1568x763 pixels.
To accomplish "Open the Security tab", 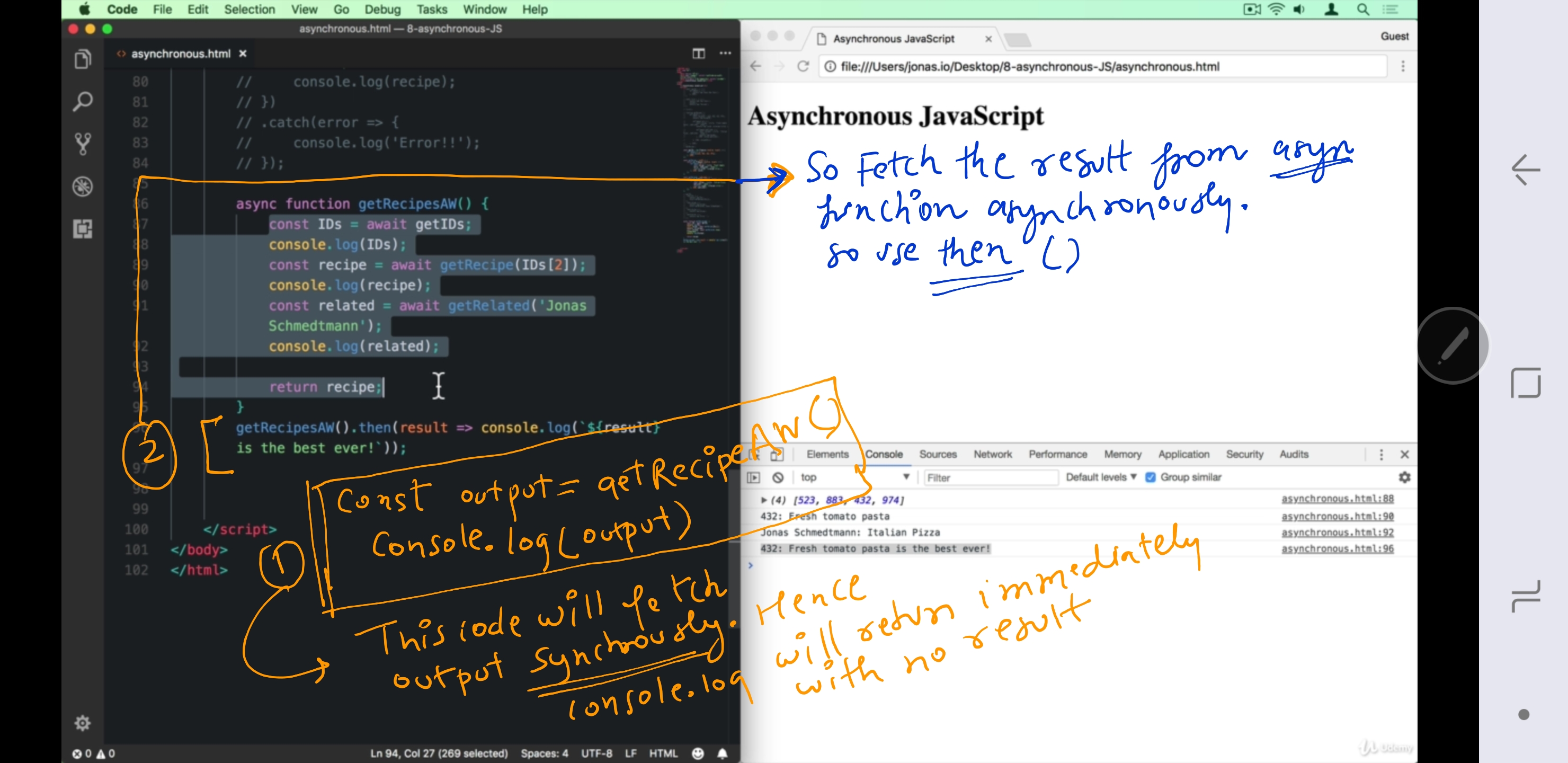I will [x=1244, y=454].
